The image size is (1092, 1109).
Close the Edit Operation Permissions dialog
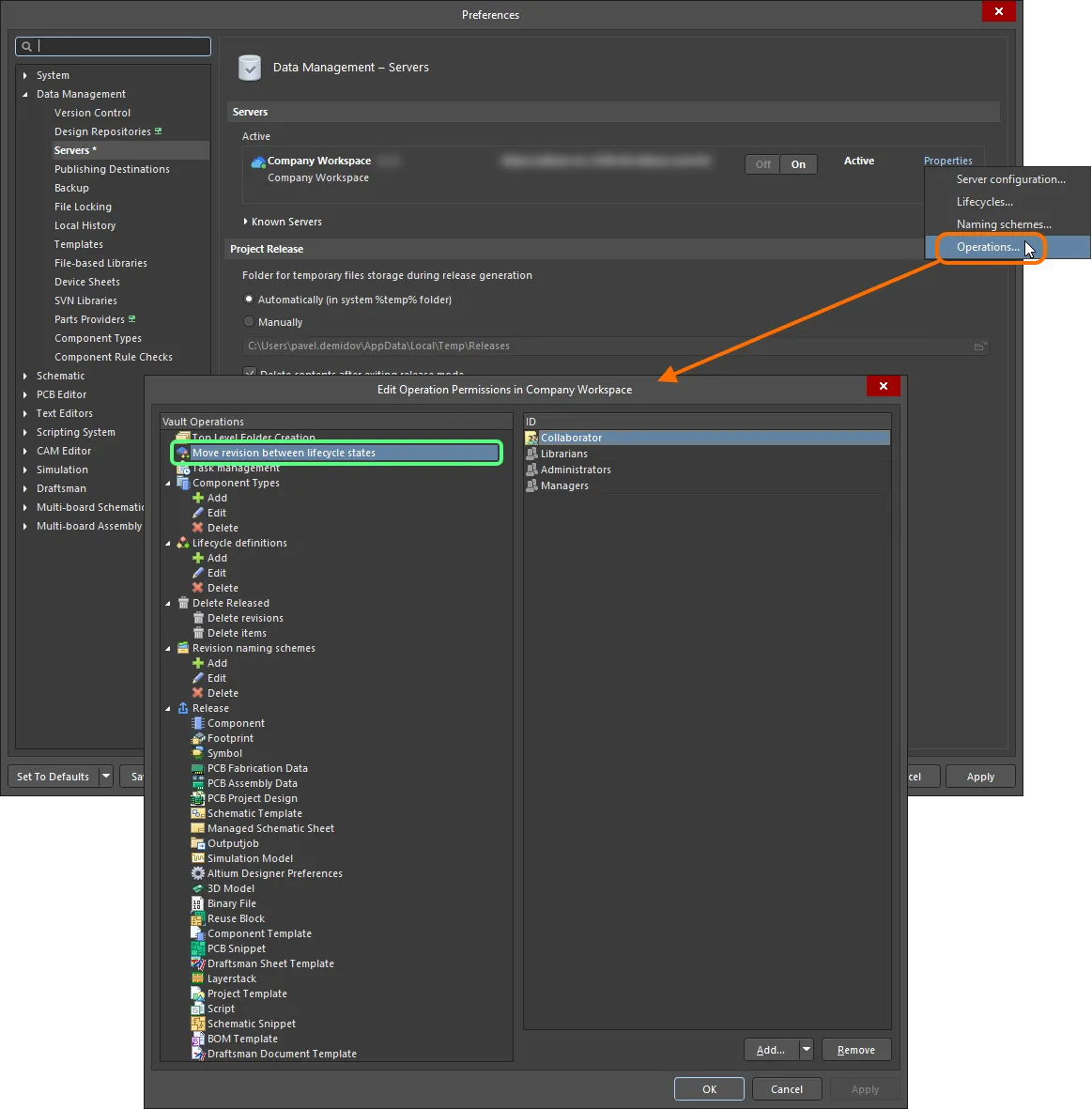click(884, 386)
